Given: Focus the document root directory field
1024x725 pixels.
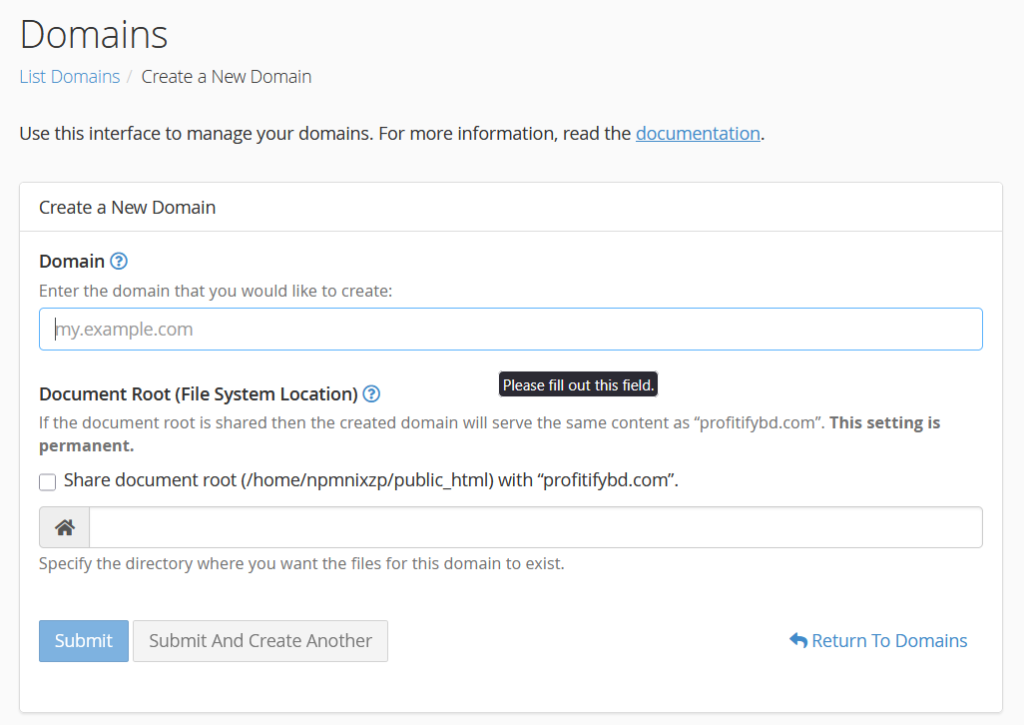Looking at the screenshot, I should 536,527.
